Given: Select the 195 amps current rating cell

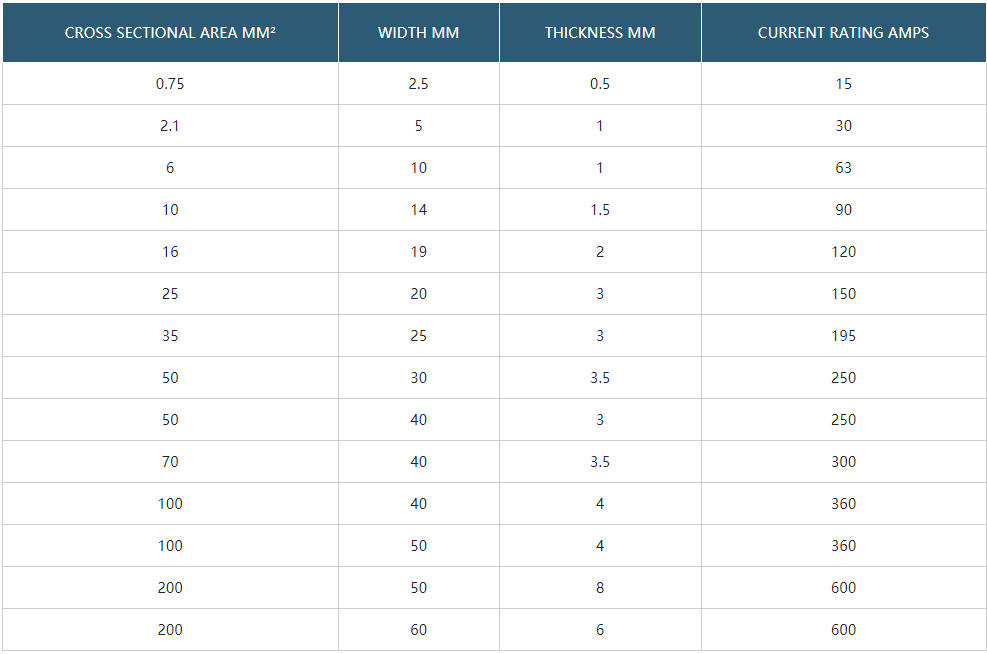Looking at the screenshot, I should point(843,336).
